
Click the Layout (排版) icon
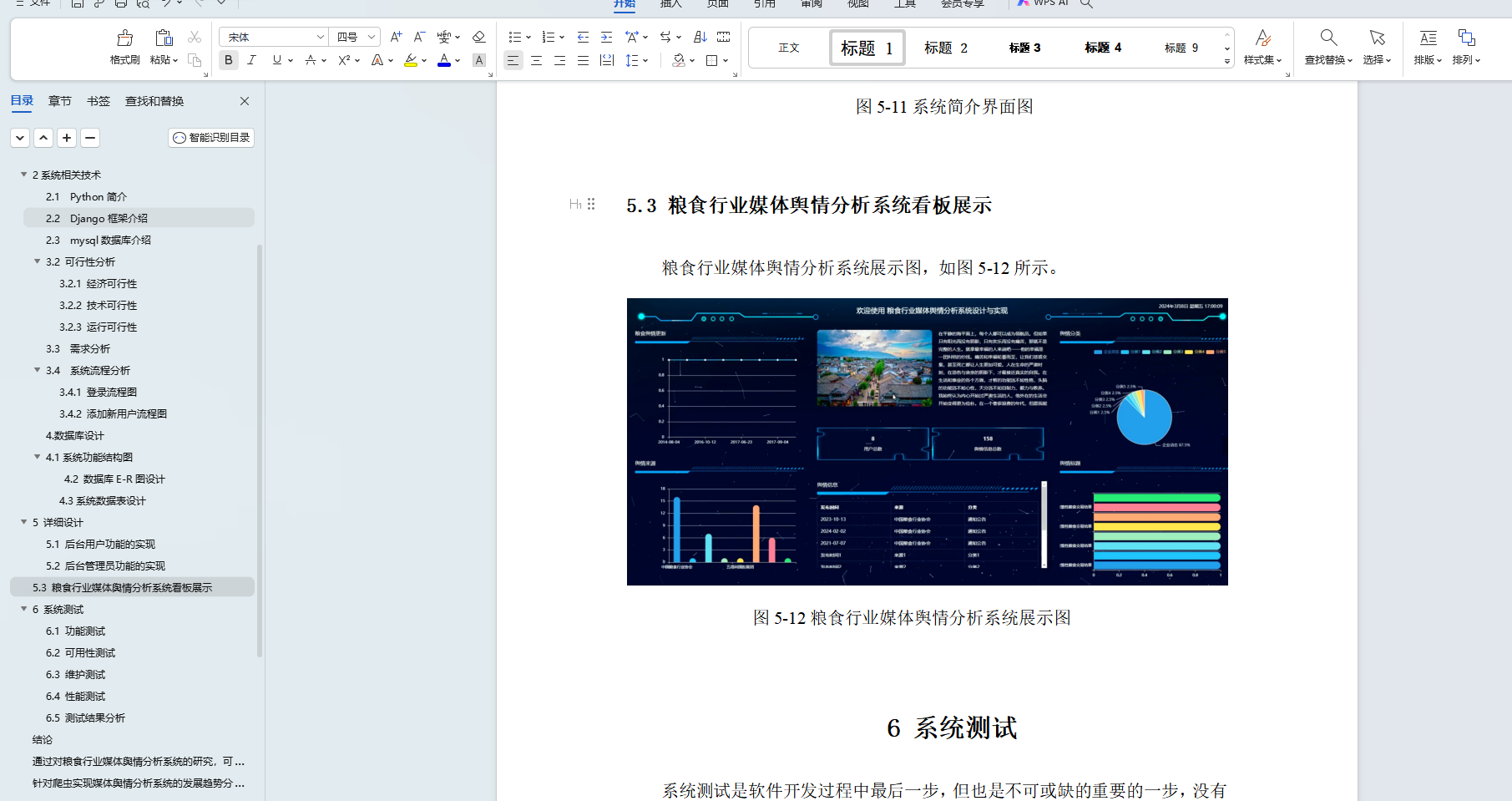point(1428,38)
